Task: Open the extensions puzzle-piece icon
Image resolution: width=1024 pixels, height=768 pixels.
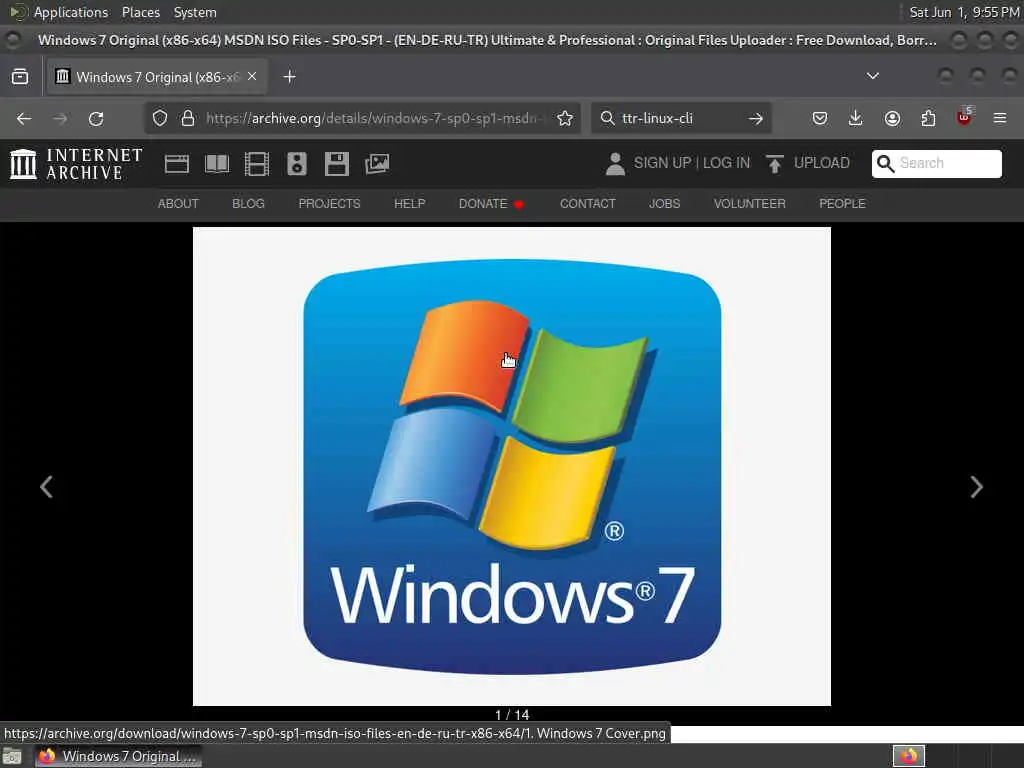Action: point(928,118)
